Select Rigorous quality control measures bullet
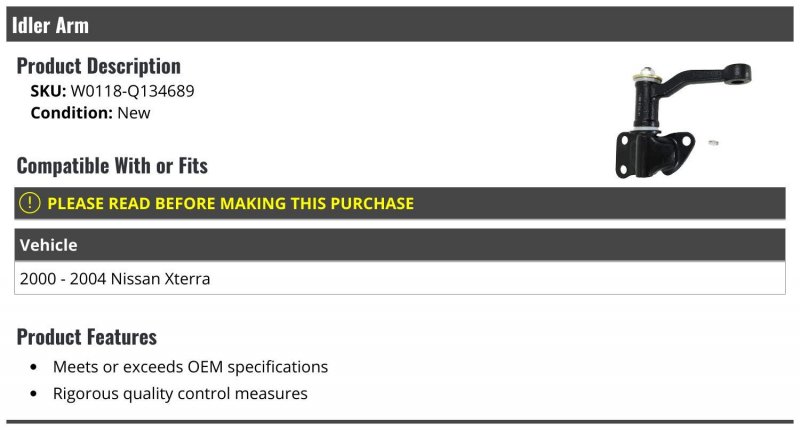The height and width of the screenshot is (430, 800). click(180, 394)
